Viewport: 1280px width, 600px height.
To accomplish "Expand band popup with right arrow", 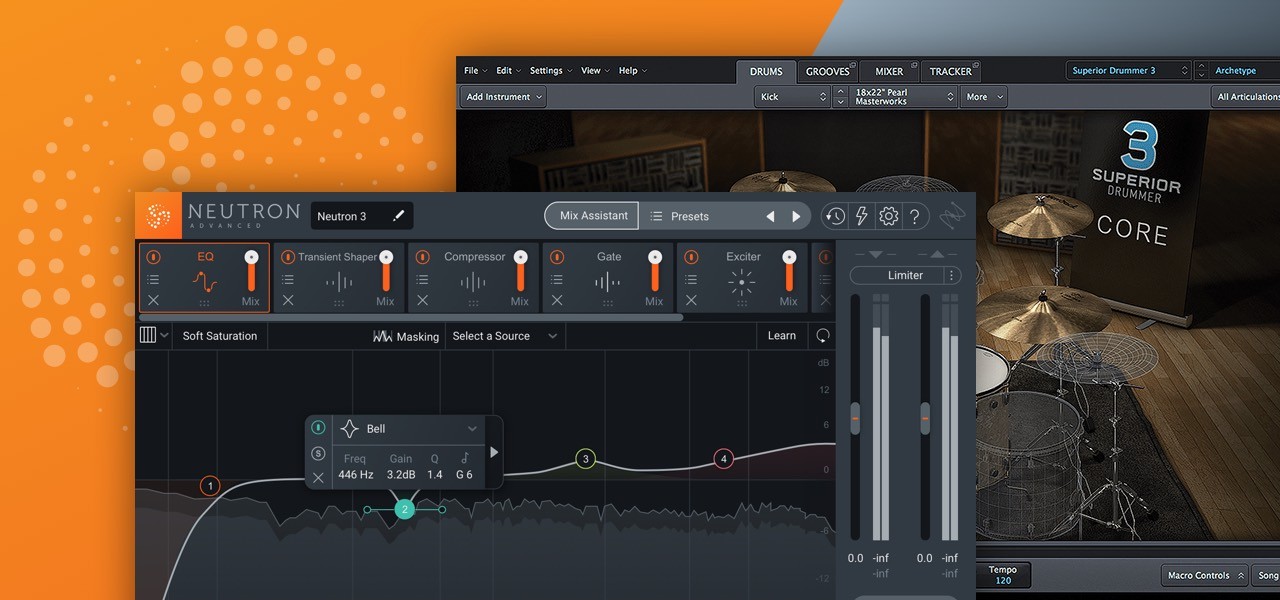I will pyautogui.click(x=493, y=452).
